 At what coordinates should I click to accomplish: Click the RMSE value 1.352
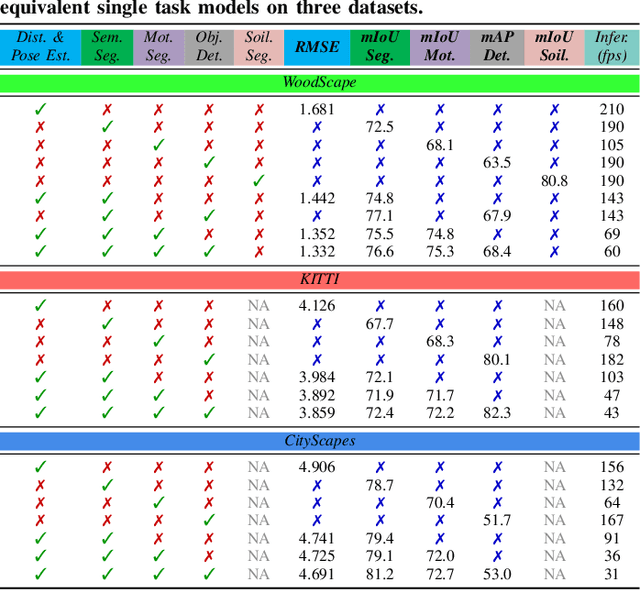point(317,234)
